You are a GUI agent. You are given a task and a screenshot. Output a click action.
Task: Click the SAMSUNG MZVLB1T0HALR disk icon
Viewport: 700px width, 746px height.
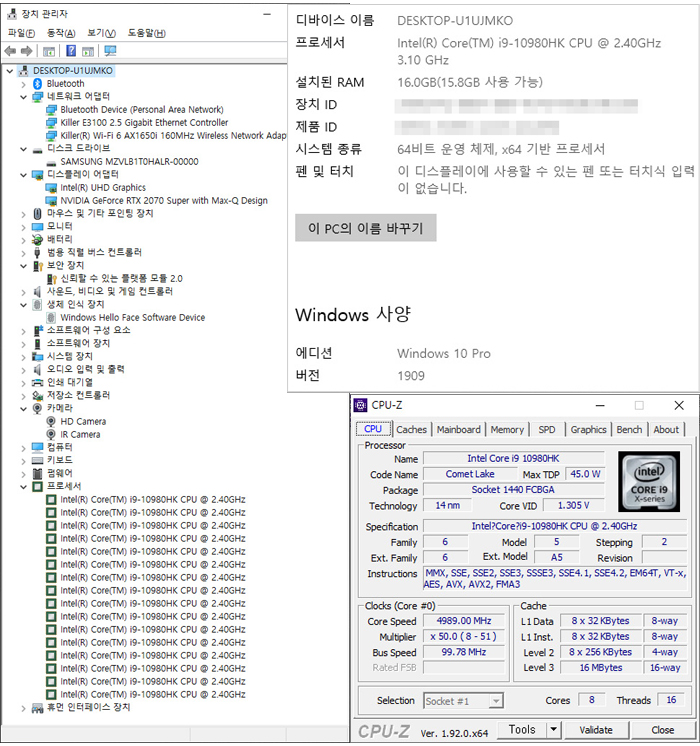(x=51, y=162)
